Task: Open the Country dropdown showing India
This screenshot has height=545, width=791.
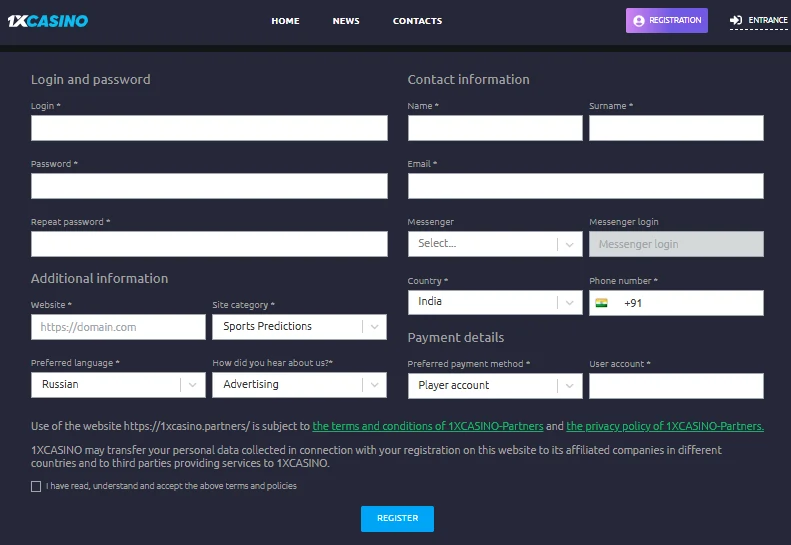Action: click(495, 302)
